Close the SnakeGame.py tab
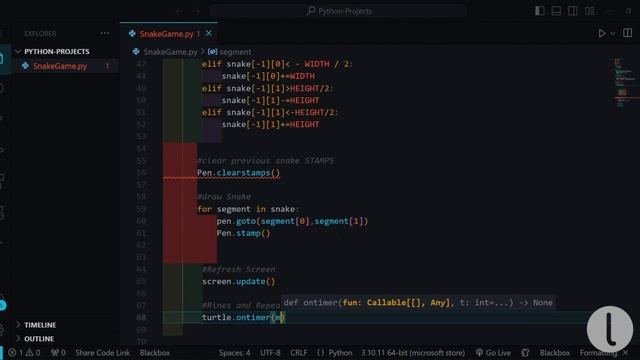This screenshot has height=360, width=640. point(209,33)
